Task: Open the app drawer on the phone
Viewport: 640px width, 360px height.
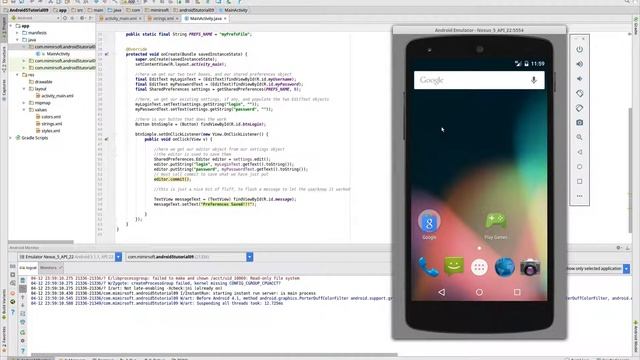Action: click(x=479, y=267)
